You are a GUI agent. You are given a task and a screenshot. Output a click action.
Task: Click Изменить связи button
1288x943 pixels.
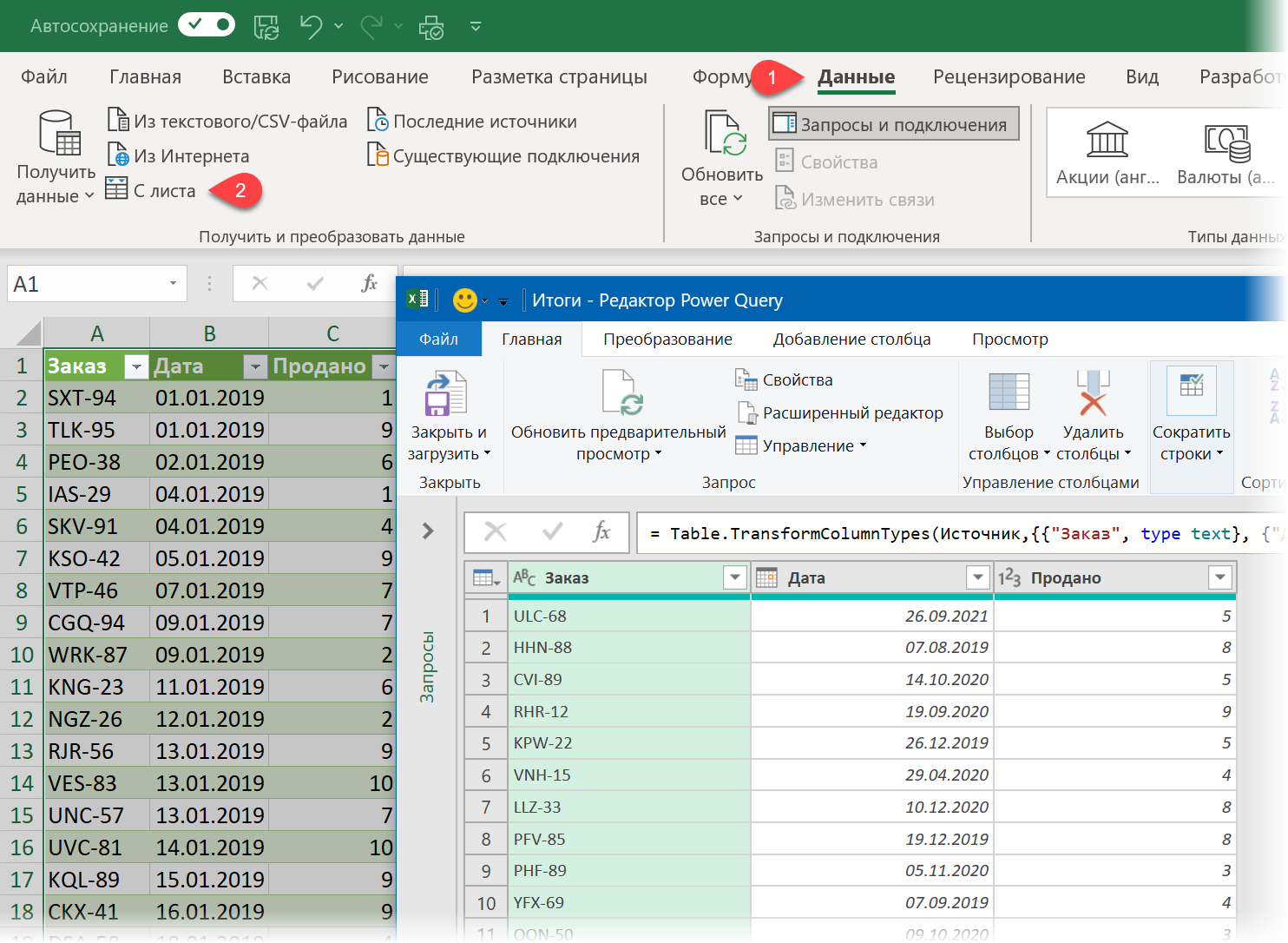pos(855,199)
